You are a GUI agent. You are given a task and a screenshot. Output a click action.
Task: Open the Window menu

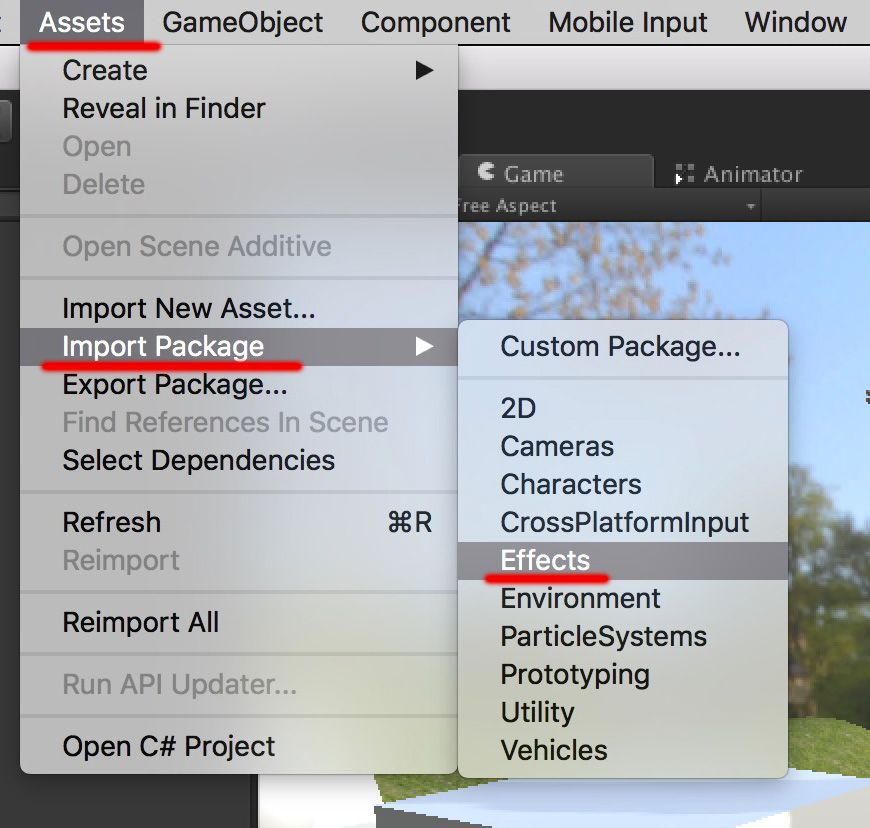click(x=796, y=22)
